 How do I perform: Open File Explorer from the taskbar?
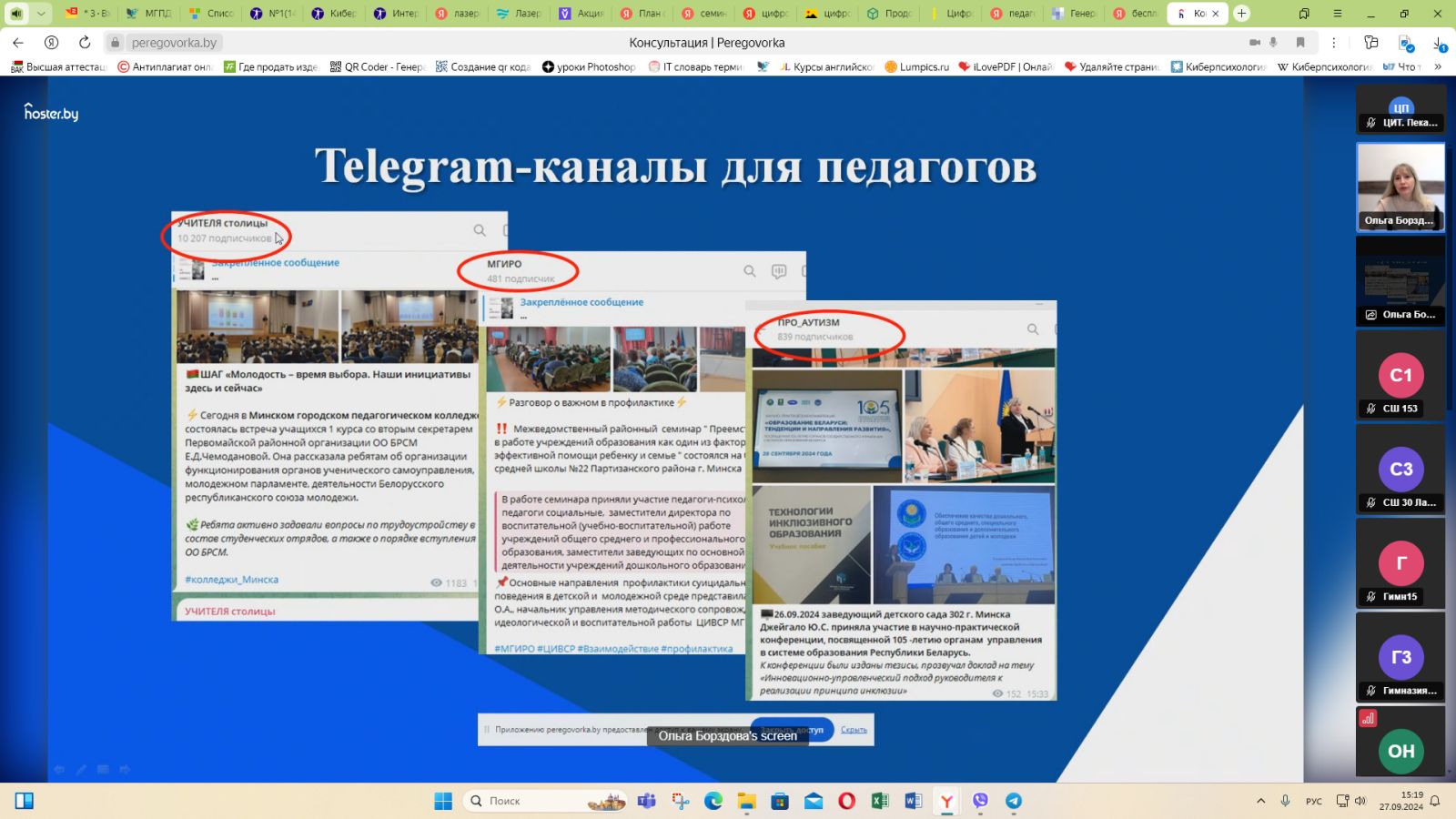(x=747, y=801)
